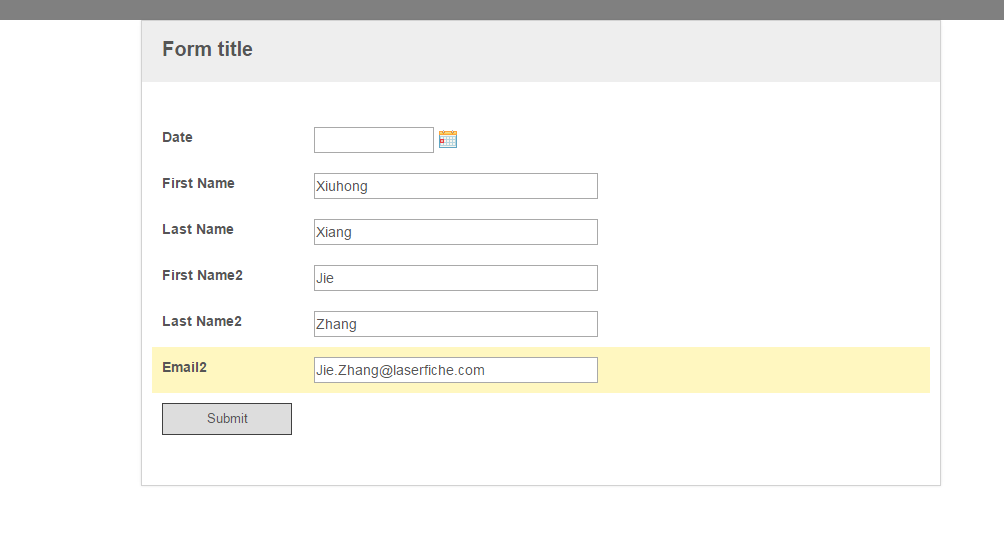Click the First Name label
Screen dimensions: 1004x555
198,183
